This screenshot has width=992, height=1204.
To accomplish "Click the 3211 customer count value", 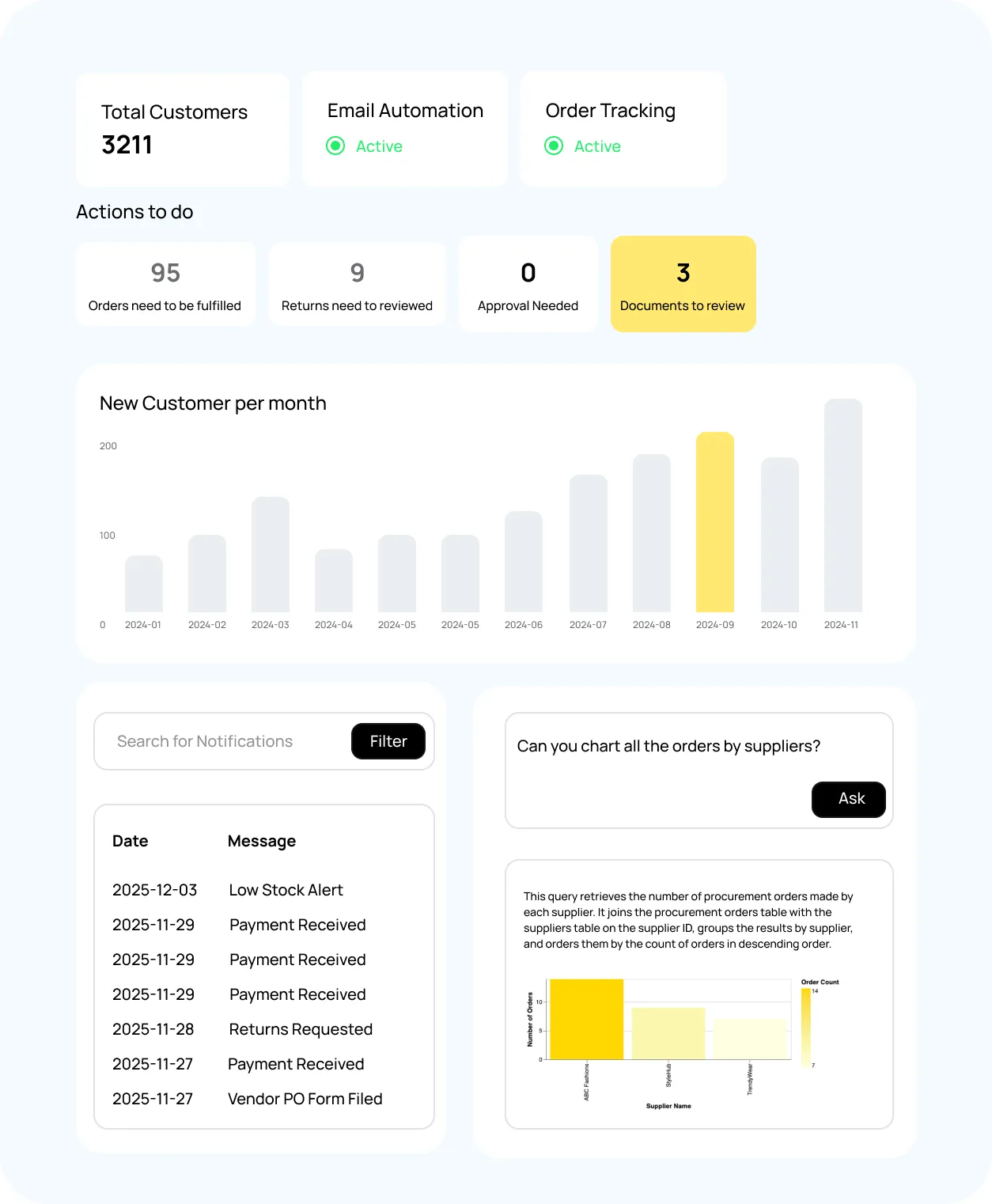I will pyautogui.click(x=127, y=145).
